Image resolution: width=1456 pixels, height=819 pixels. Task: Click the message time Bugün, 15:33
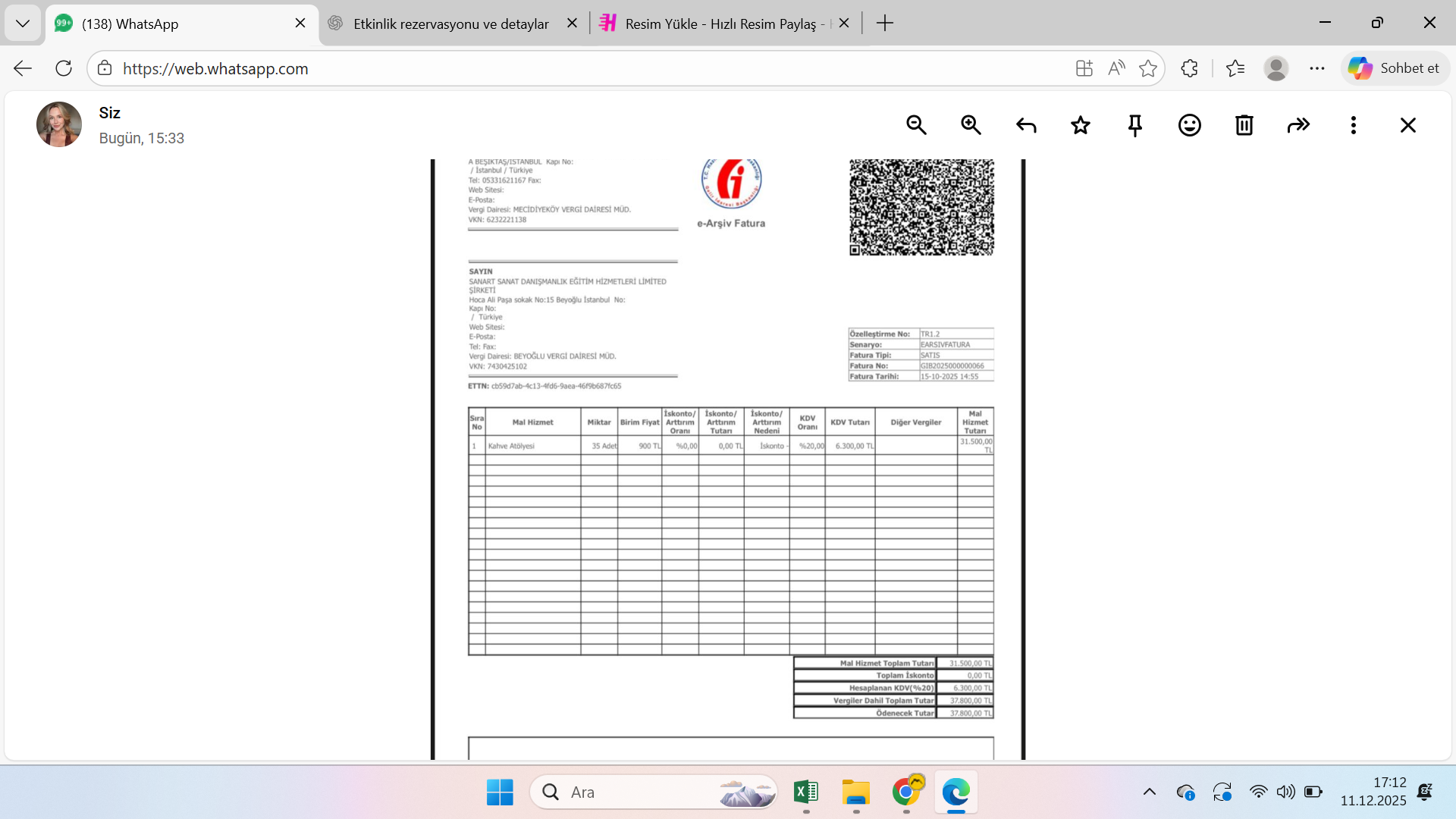click(142, 138)
